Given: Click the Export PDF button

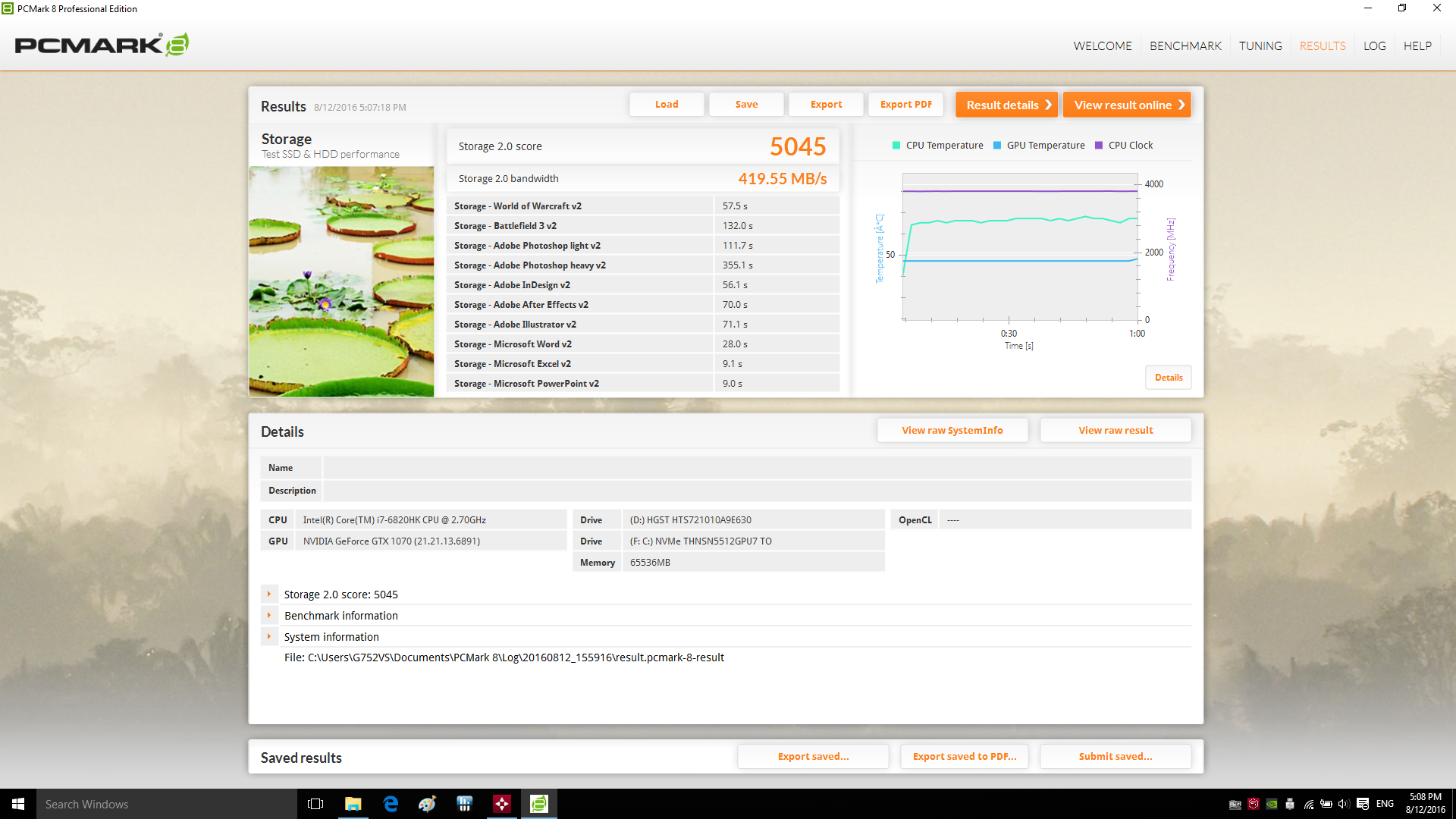Looking at the screenshot, I should tap(905, 105).
